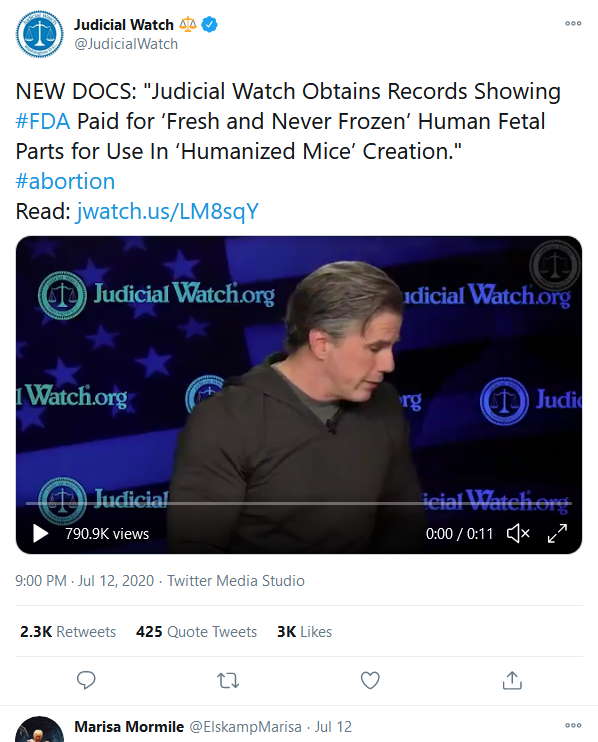The height and width of the screenshot is (742, 598).
Task: Click the video progress bar
Action: (x=299, y=504)
